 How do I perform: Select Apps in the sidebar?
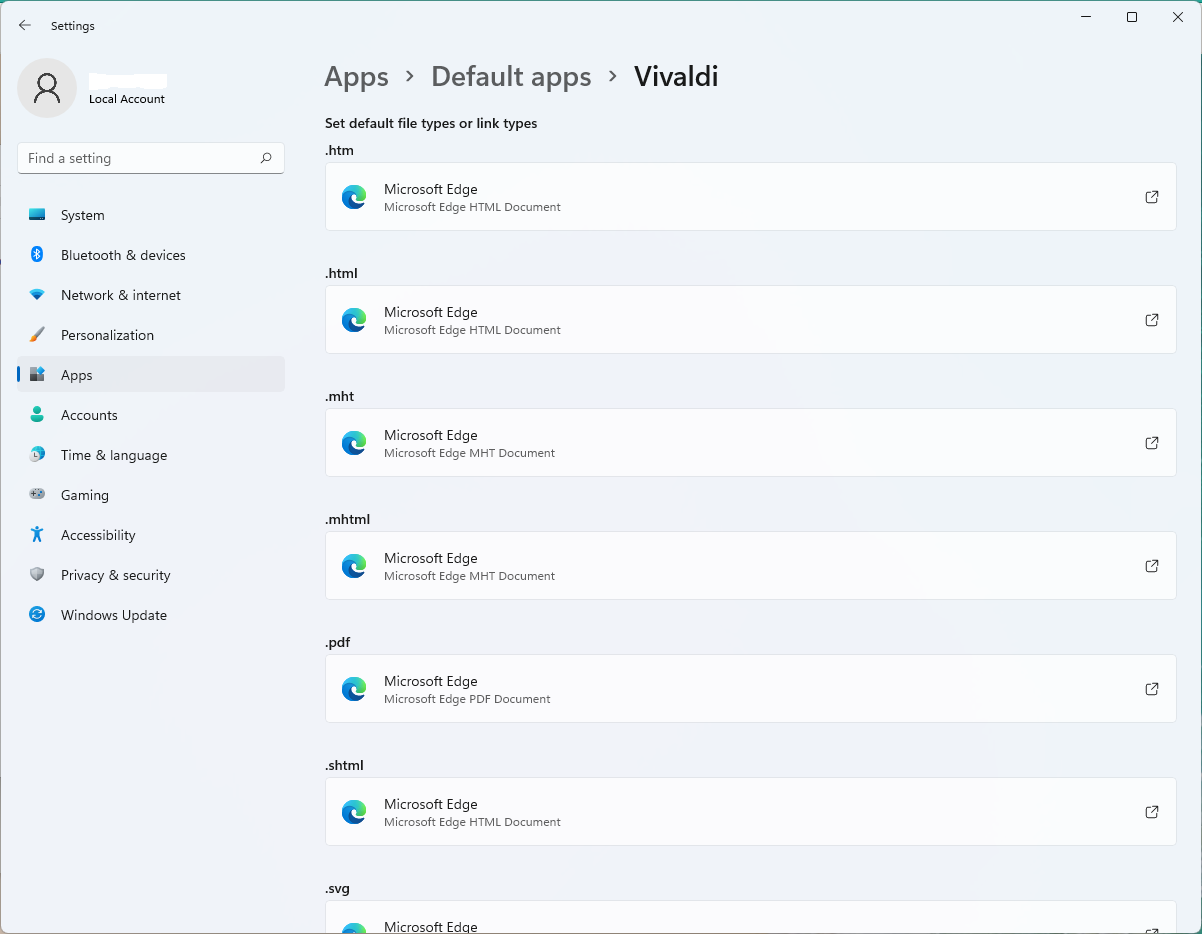point(151,375)
